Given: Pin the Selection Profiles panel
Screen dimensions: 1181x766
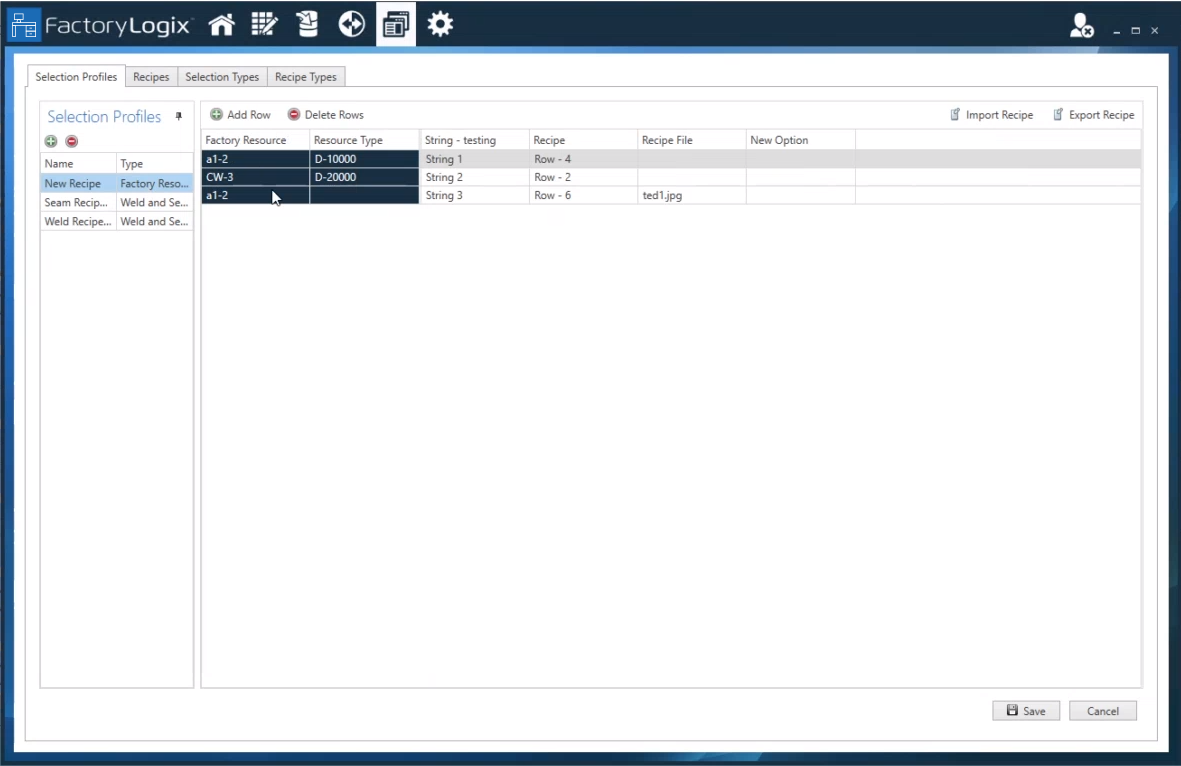Looking at the screenshot, I should 178,117.
